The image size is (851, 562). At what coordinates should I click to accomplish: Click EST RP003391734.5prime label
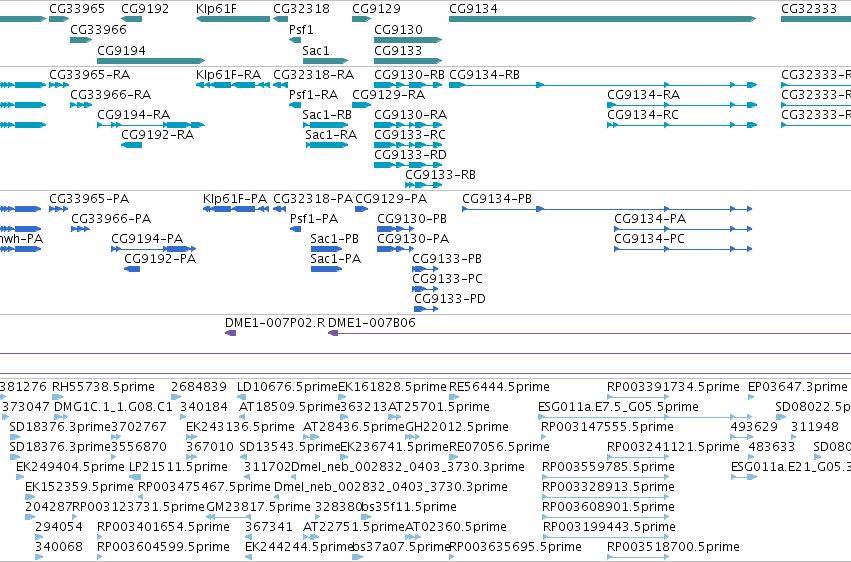[x=673, y=387]
